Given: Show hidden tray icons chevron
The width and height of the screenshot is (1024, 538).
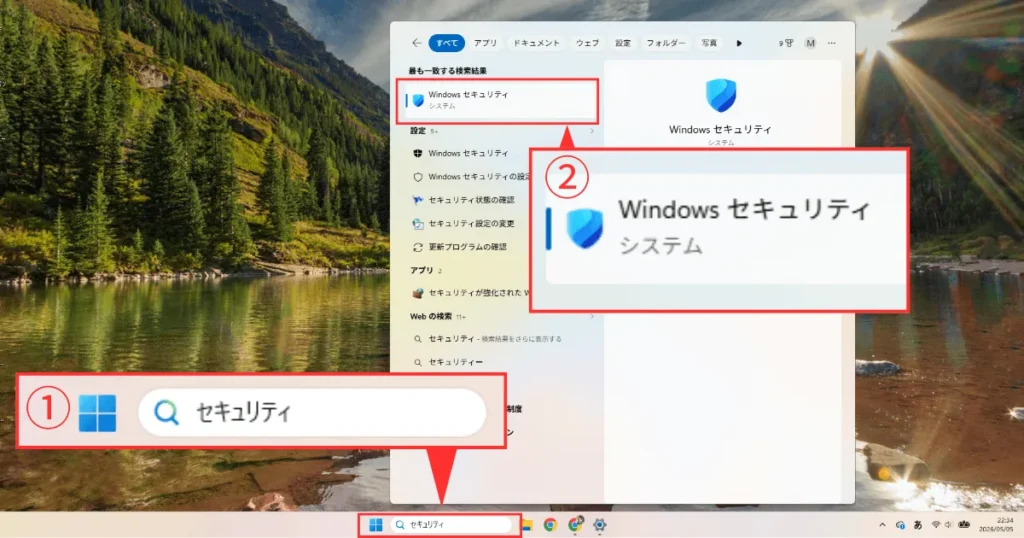Looking at the screenshot, I should coord(882,525).
